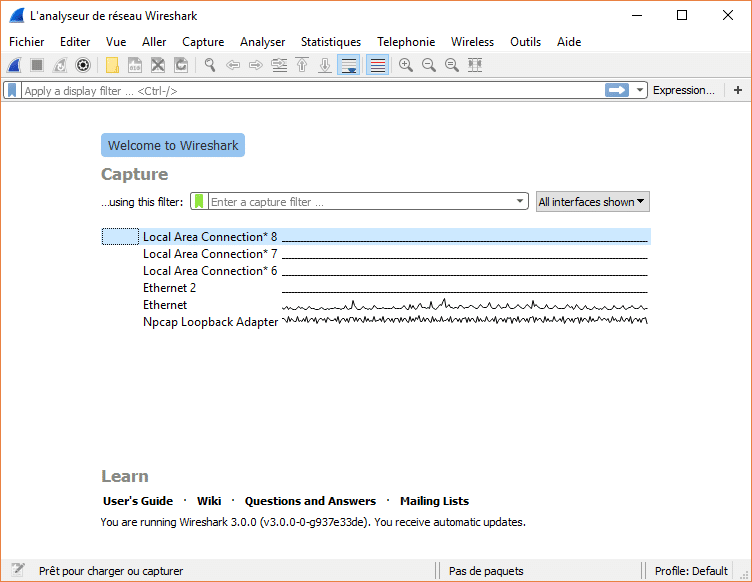
Task: Click the display filter bookmark icon
Action: click(x=12, y=91)
